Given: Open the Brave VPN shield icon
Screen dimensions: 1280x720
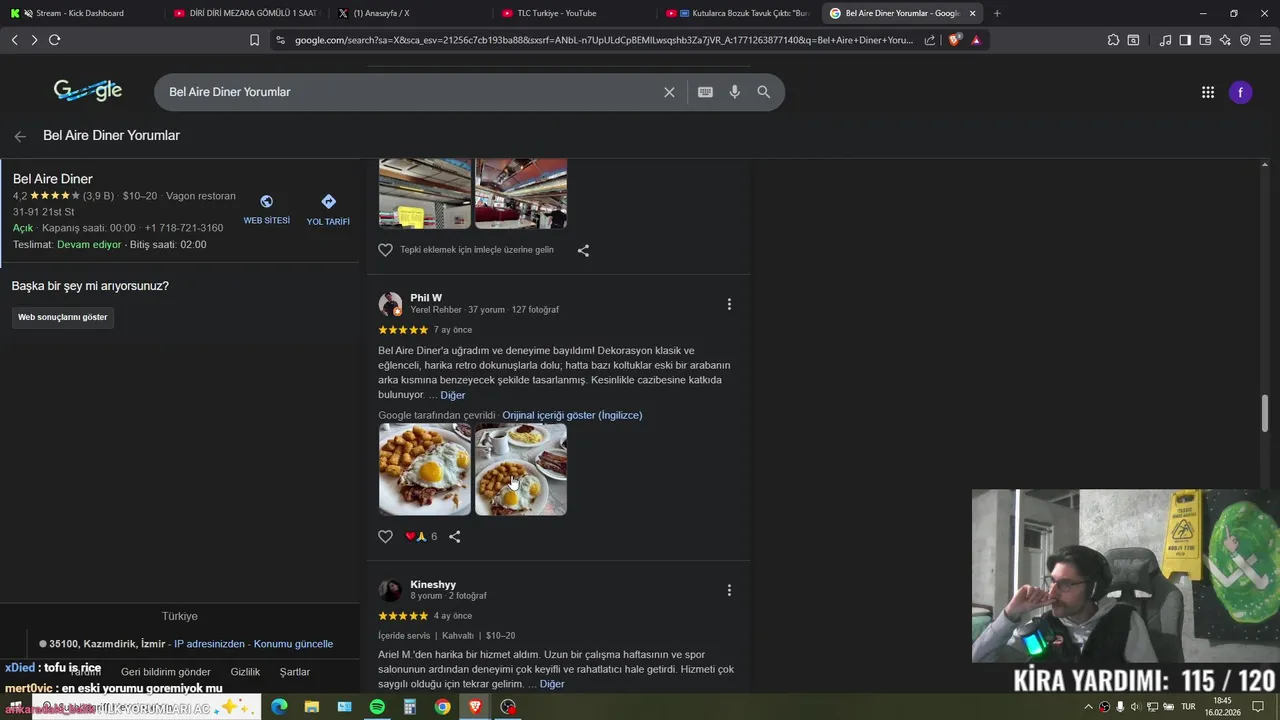Looking at the screenshot, I should 1245,40.
